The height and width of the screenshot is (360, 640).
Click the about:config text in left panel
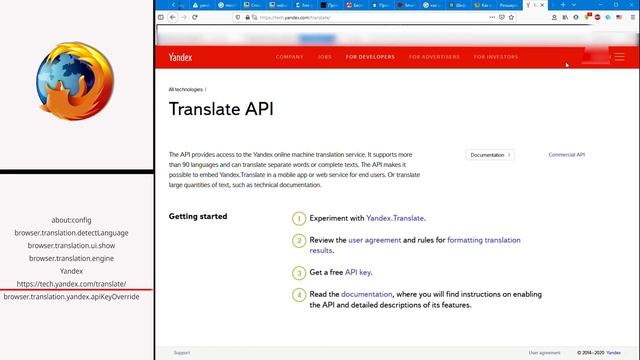pos(71,220)
